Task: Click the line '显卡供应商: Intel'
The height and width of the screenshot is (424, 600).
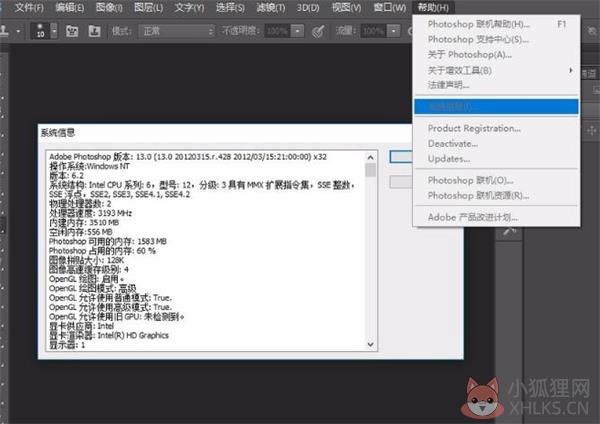Action: click(82, 326)
